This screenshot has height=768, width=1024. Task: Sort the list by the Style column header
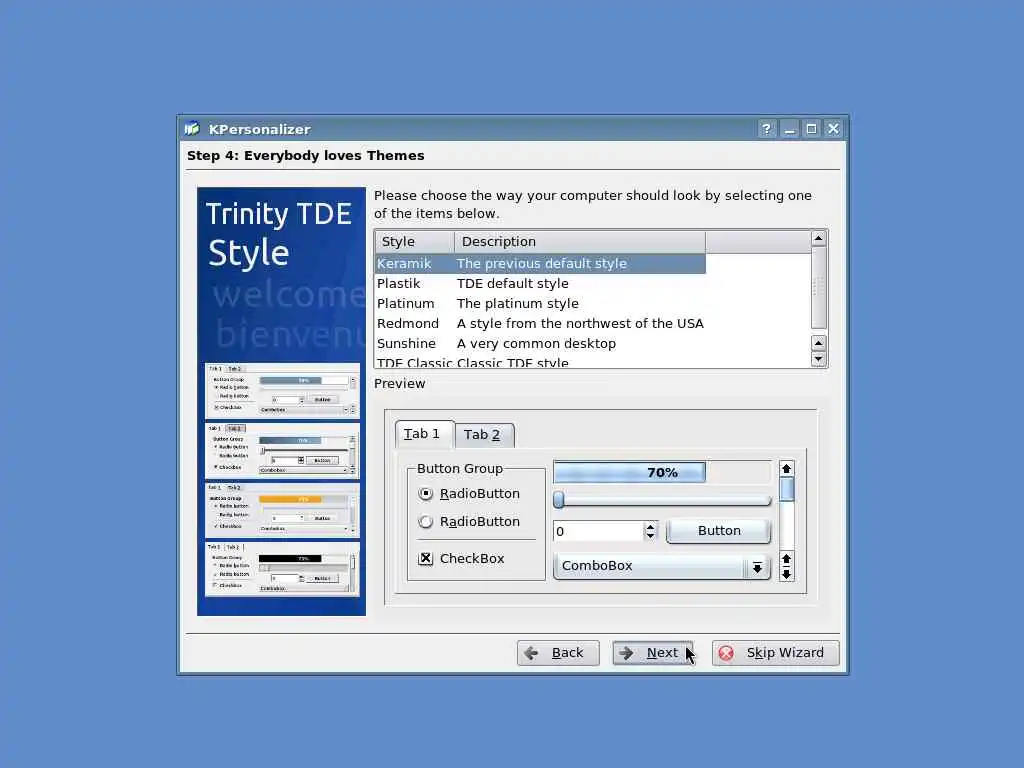tap(415, 242)
